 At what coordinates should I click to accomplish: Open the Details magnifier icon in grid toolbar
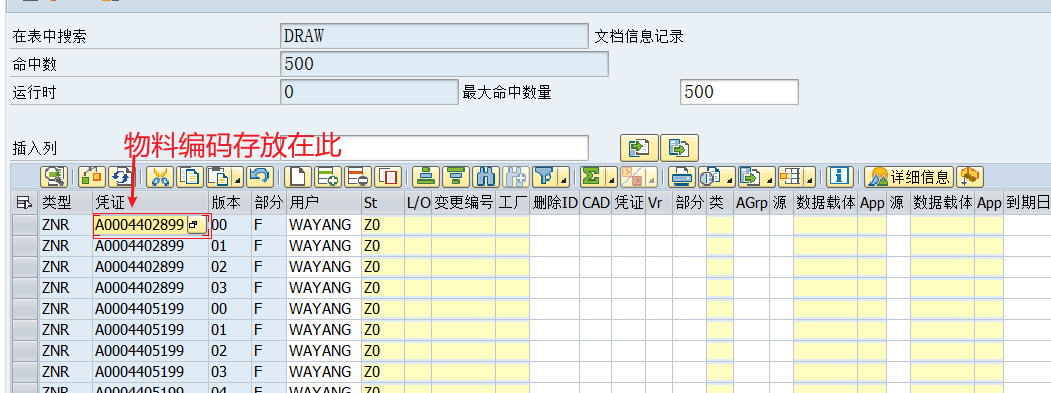tap(54, 177)
